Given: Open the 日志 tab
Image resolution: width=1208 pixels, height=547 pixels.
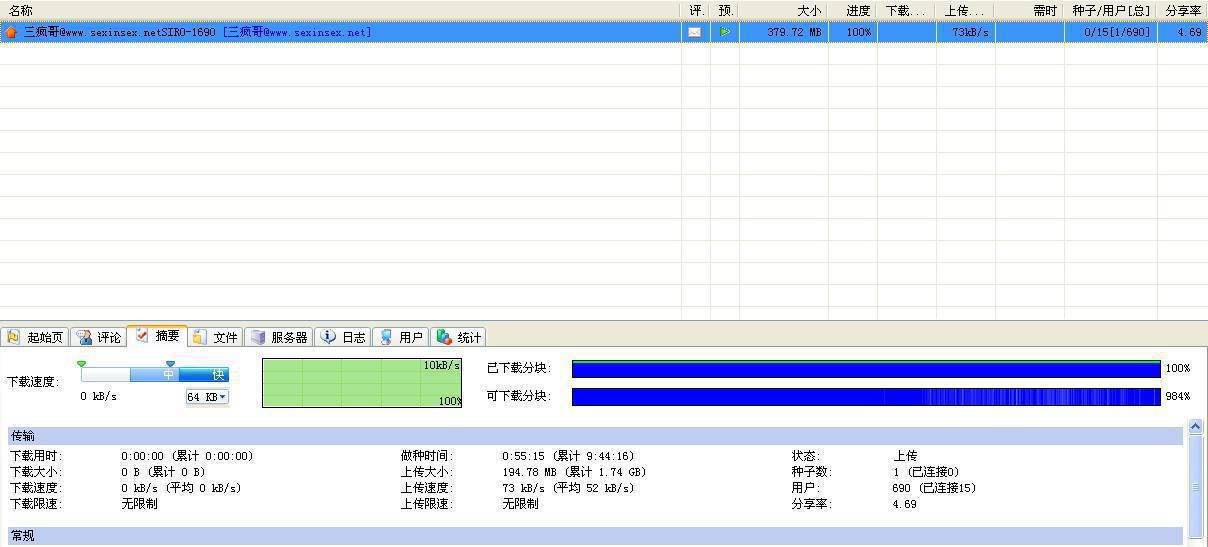Looking at the screenshot, I should [343, 337].
